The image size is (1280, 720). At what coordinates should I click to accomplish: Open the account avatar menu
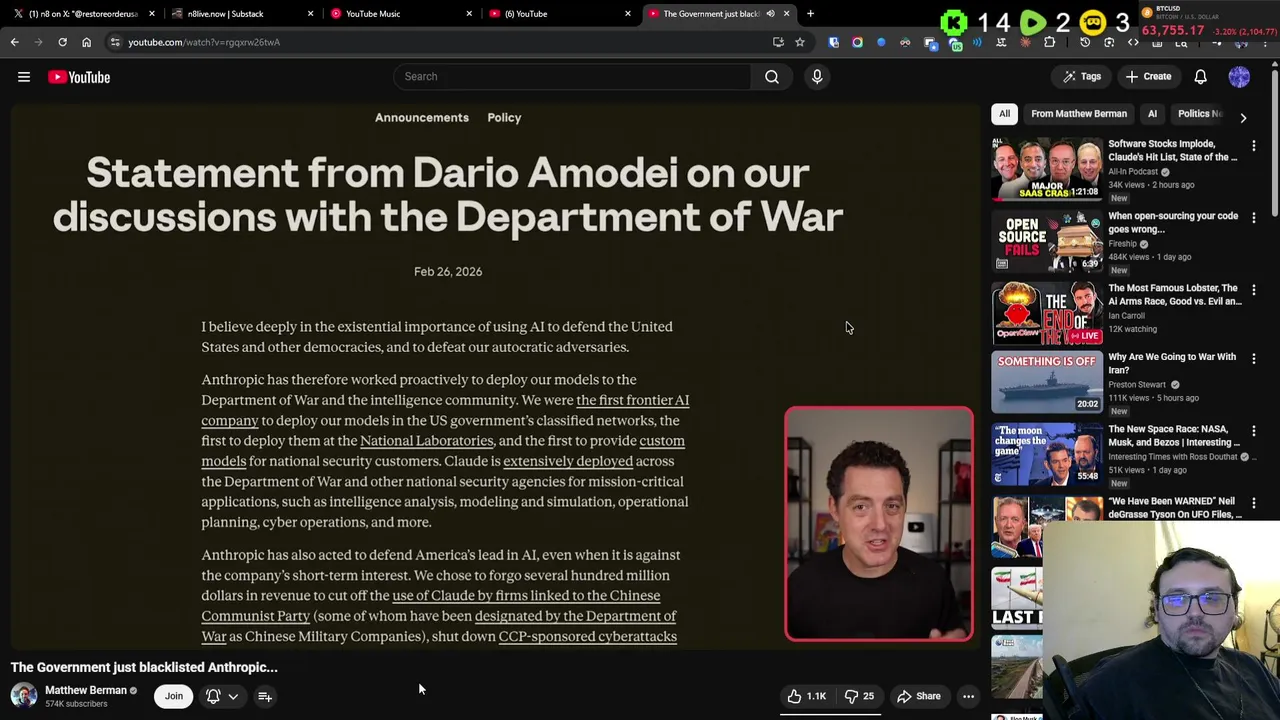1239,77
